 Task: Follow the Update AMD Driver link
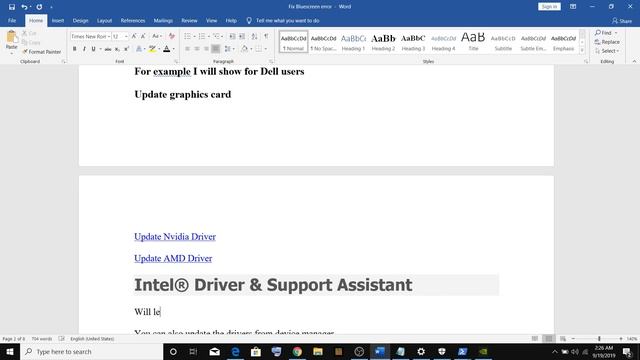pos(173,258)
